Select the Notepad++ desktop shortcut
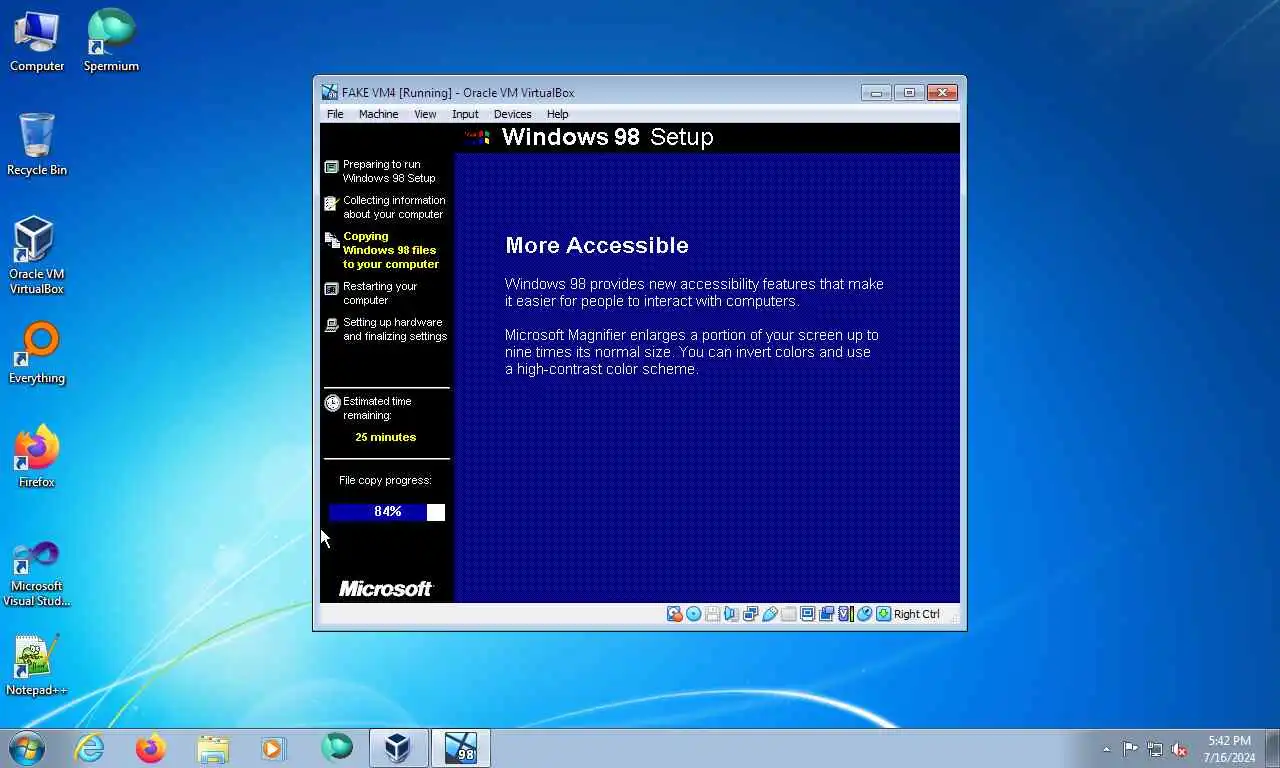This screenshot has height=768, width=1280. click(x=37, y=665)
